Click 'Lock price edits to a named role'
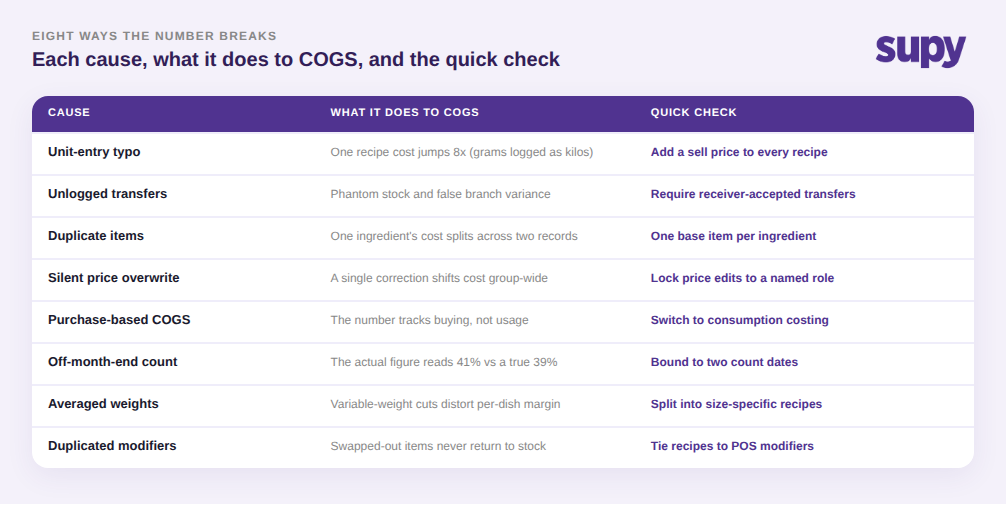Viewport: 1006px width, 530px height. [742, 278]
